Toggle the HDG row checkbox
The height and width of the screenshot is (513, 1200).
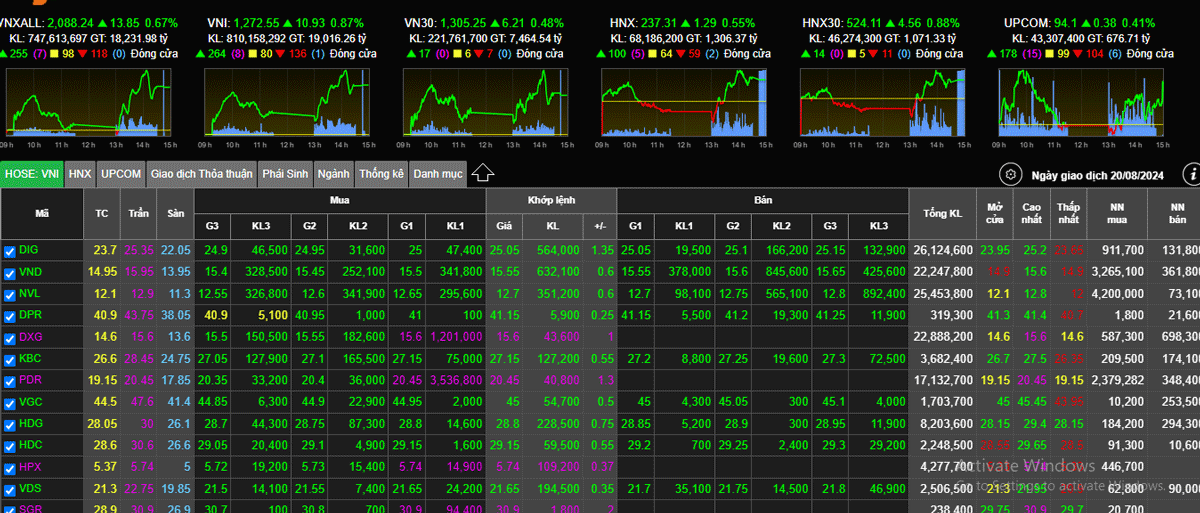coord(9,424)
